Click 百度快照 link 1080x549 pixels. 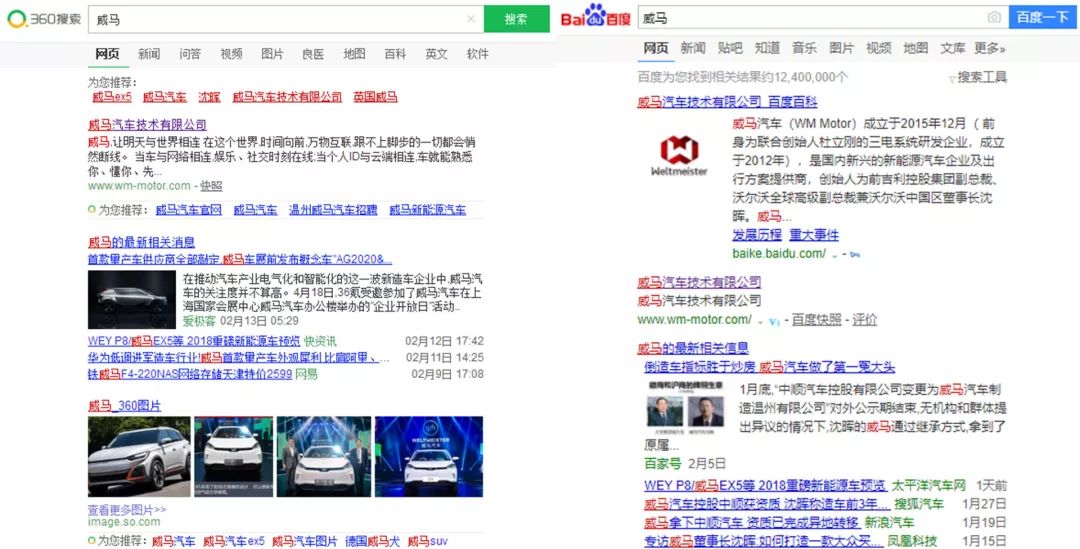816,320
